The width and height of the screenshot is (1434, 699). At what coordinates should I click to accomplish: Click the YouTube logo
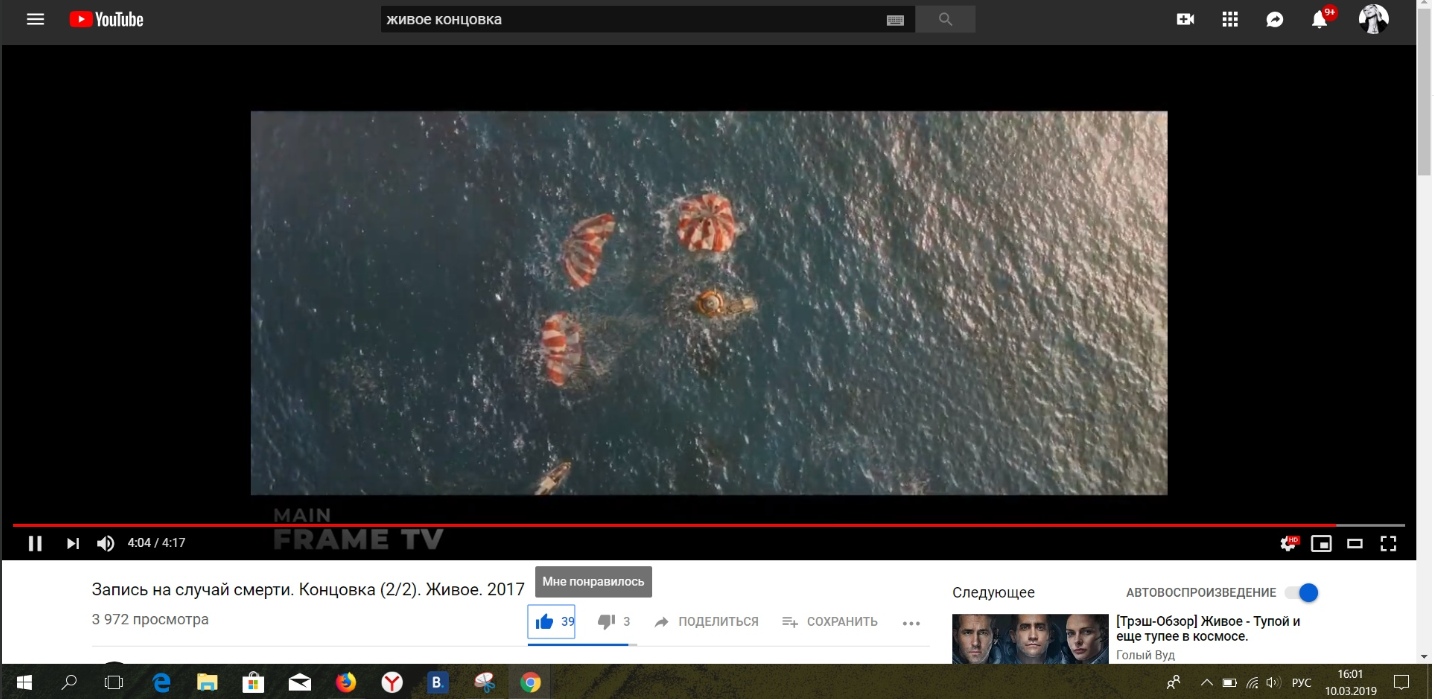(107, 19)
